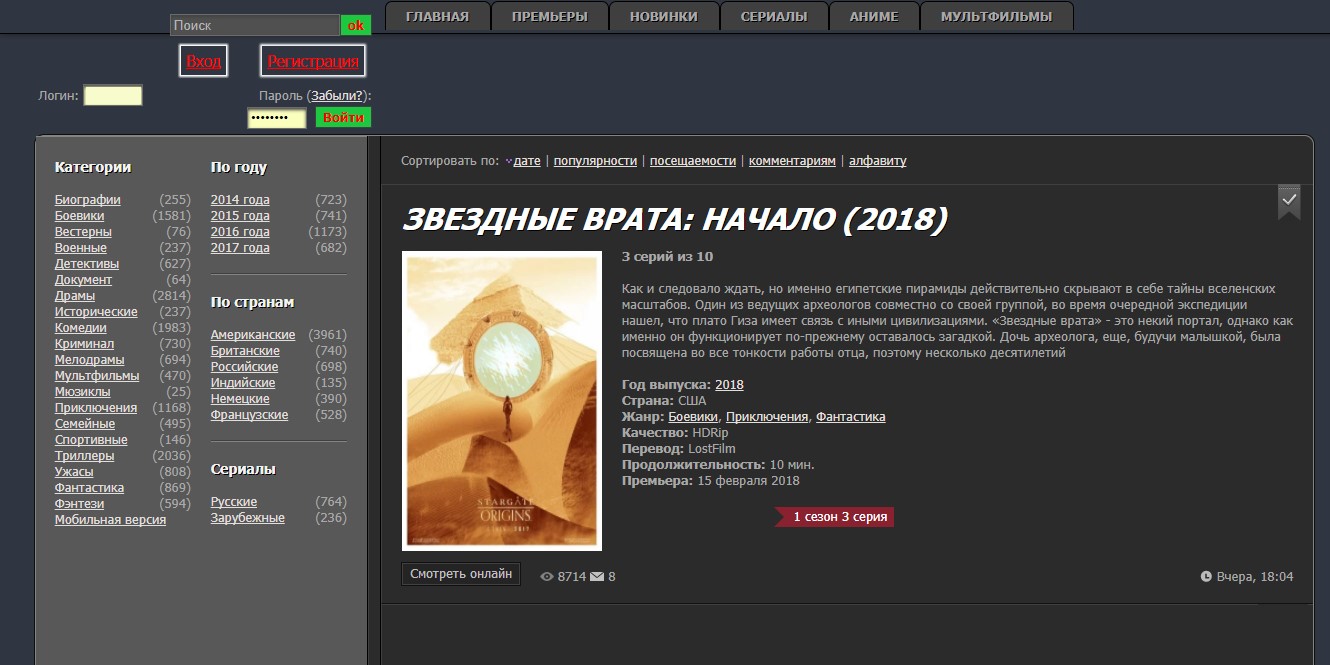Click the green Войти button
Viewport: 1330px width, 665px height.
coord(343,117)
